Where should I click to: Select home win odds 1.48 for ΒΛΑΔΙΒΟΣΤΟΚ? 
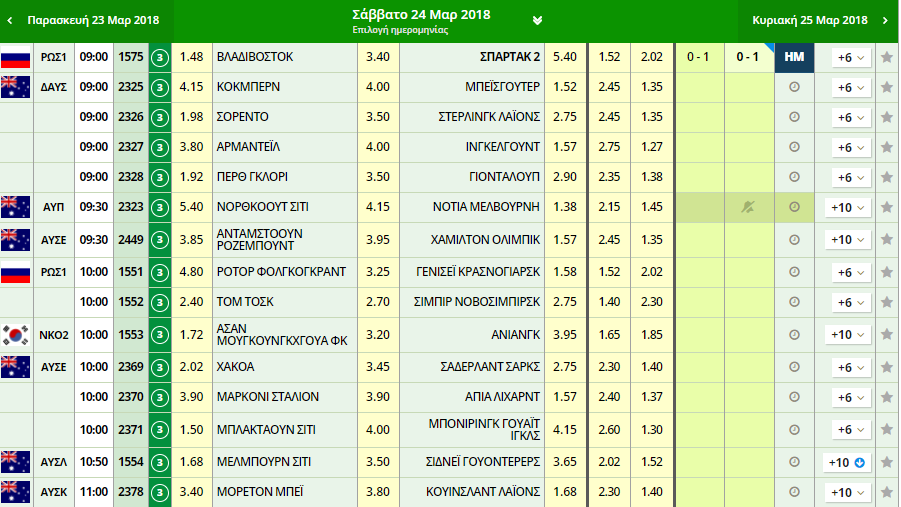[x=191, y=58]
